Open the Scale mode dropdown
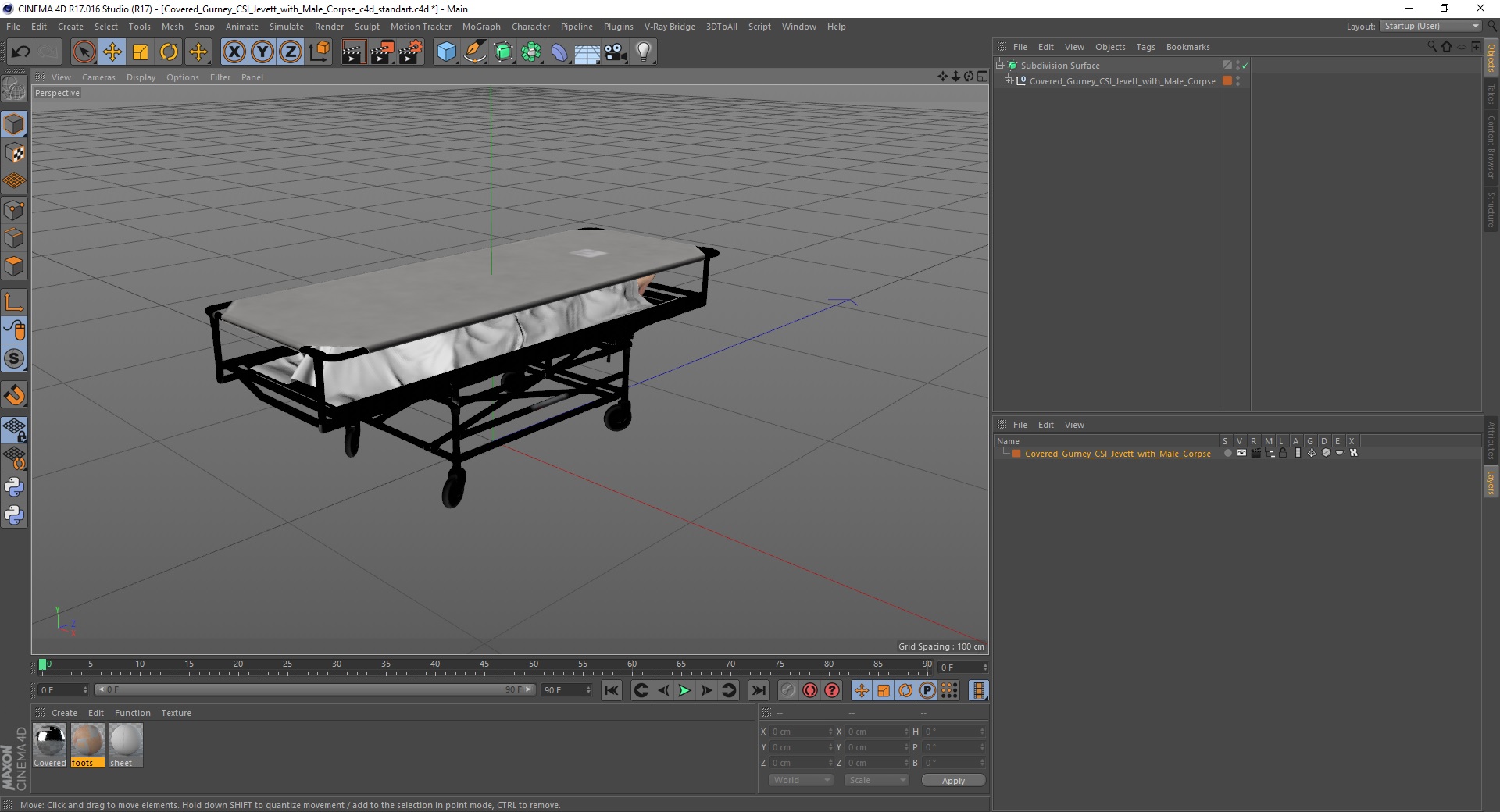 click(x=876, y=780)
